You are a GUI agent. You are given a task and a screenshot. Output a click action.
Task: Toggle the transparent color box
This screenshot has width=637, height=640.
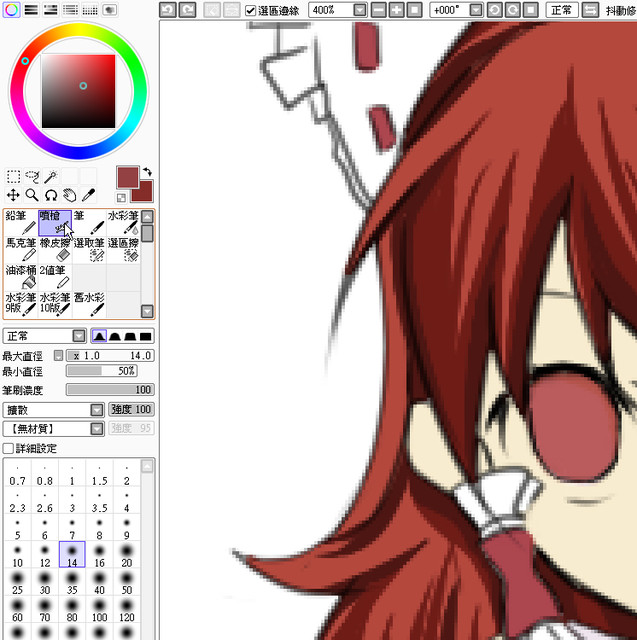pos(121,198)
